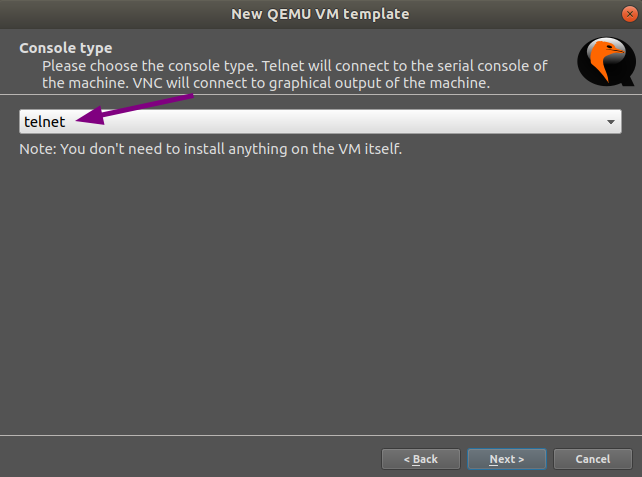Open the console type combo box
642x477 pixels.
coord(320,121)
